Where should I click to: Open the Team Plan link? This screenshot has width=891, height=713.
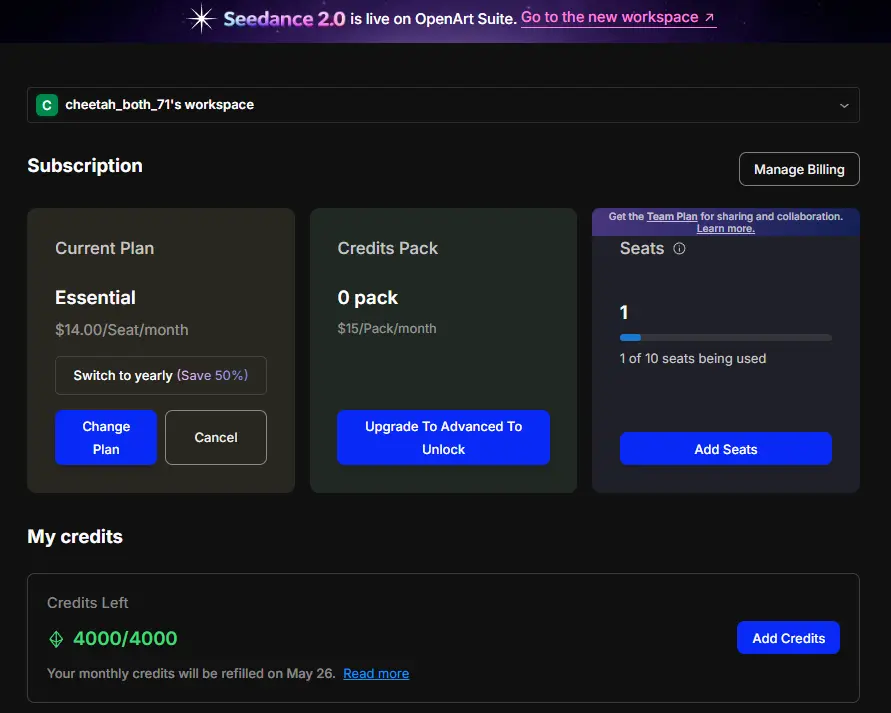click(x=672, y=216)
